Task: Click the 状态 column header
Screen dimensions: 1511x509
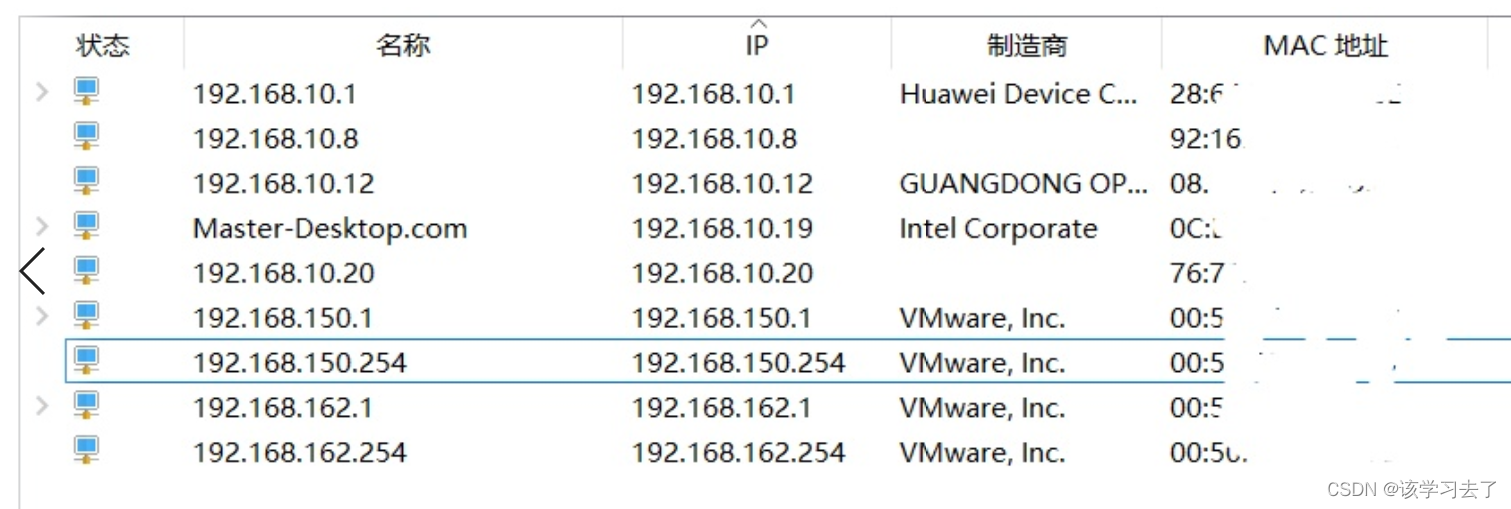Action: (102, 45)
